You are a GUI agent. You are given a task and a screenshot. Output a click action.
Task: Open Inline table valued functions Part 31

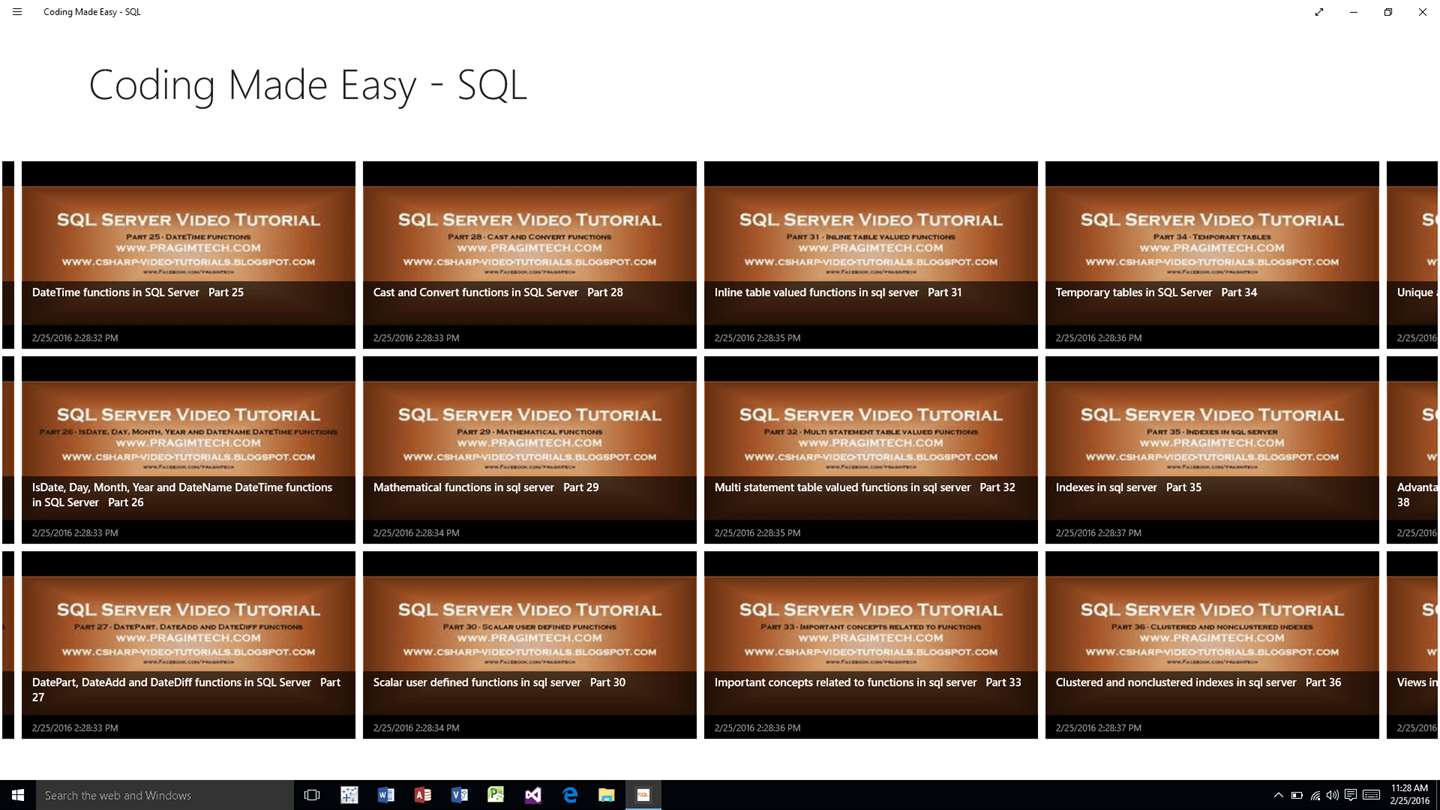(x=871, y=255)
